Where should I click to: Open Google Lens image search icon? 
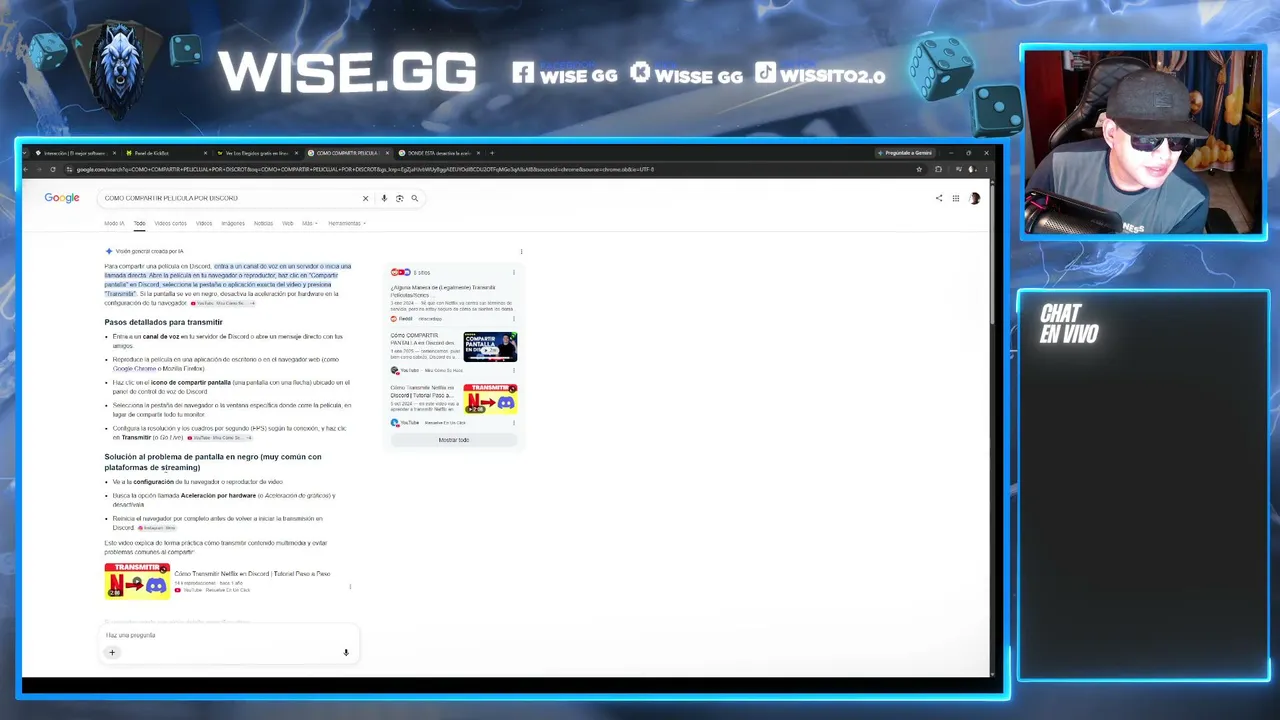[x=399, y=198]
